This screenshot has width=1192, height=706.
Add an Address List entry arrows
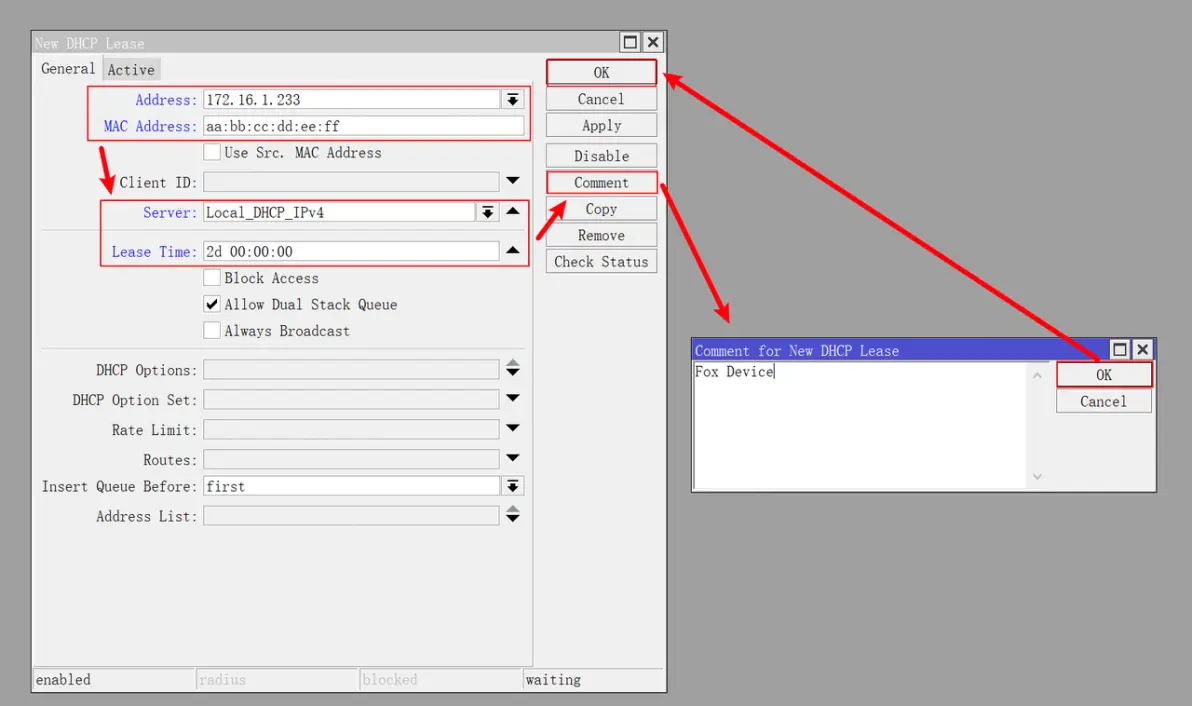coord(512,514)
